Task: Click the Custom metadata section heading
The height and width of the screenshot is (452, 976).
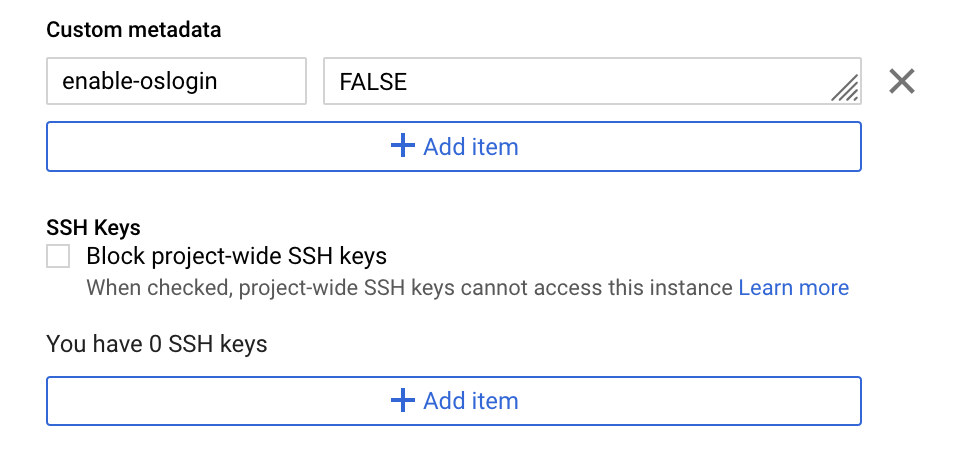Action: [x=134, y=29]
